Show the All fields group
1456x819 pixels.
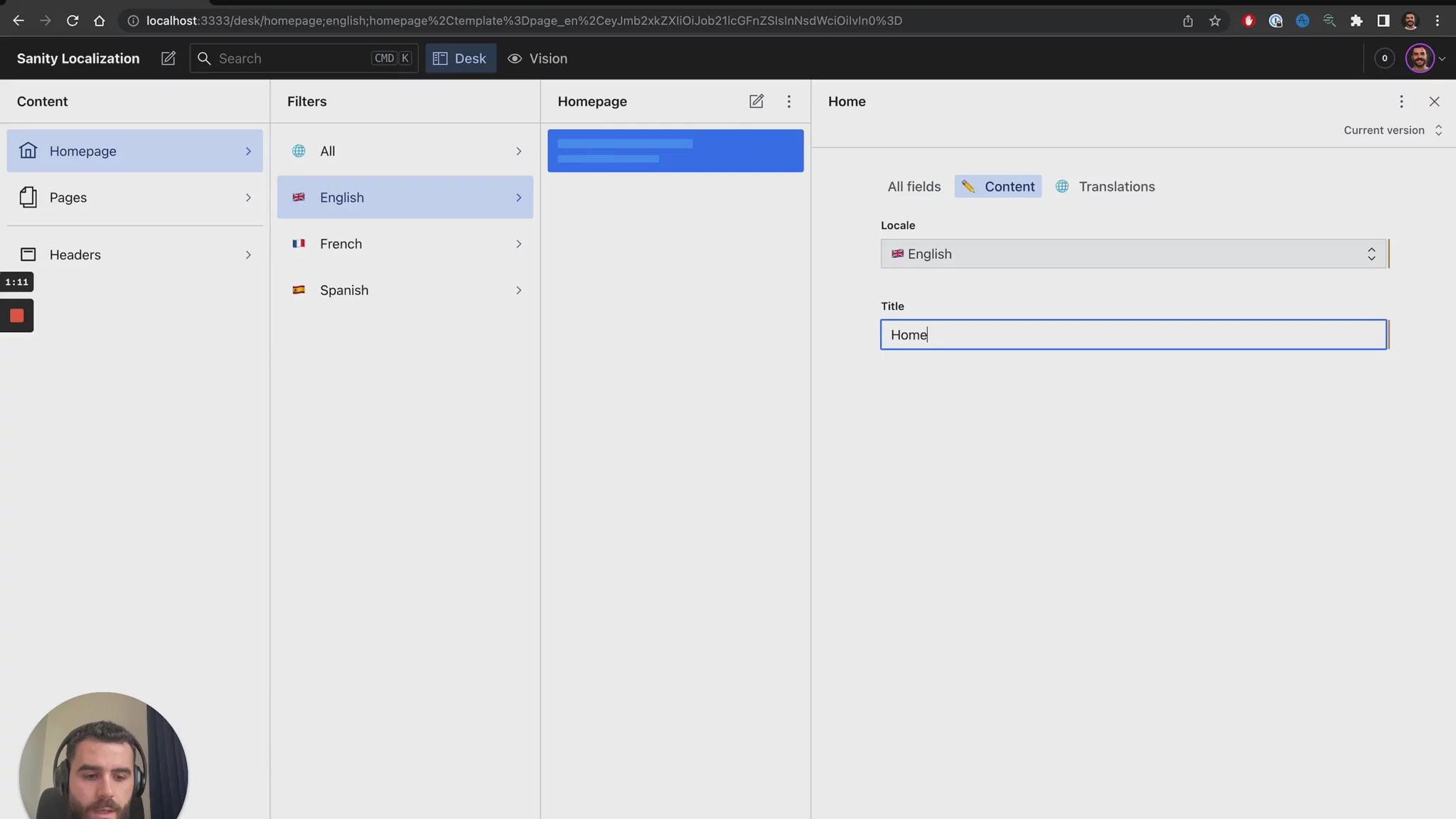tap(914, 186)
